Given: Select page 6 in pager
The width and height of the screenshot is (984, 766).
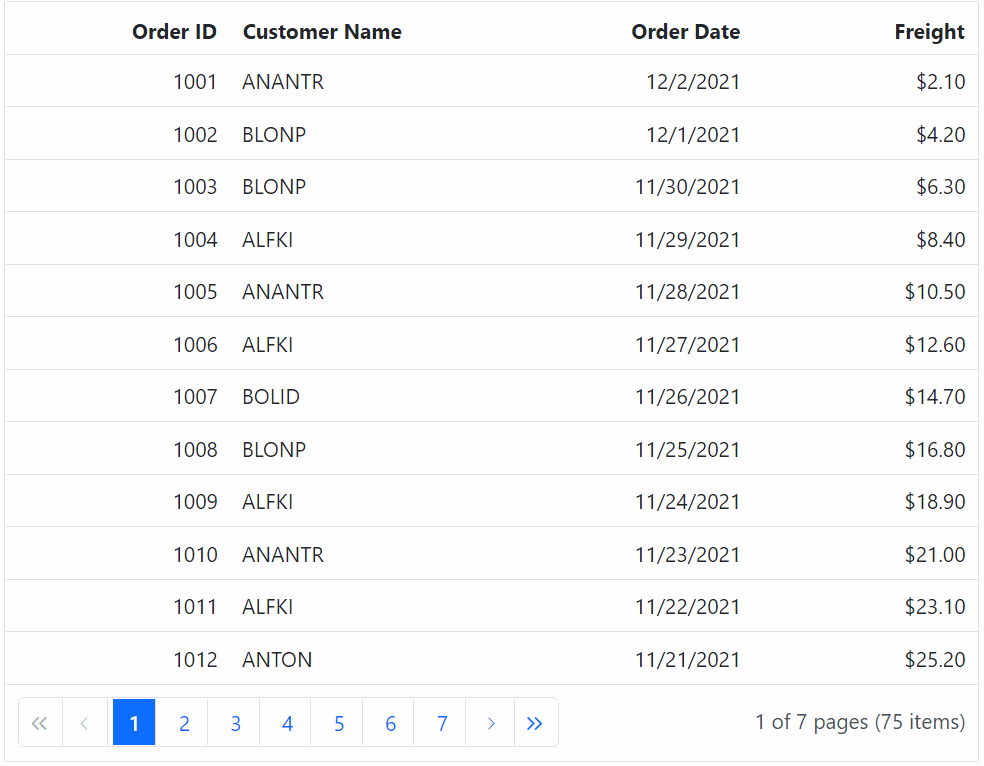Looking at the screenshot, I should 390,723.
